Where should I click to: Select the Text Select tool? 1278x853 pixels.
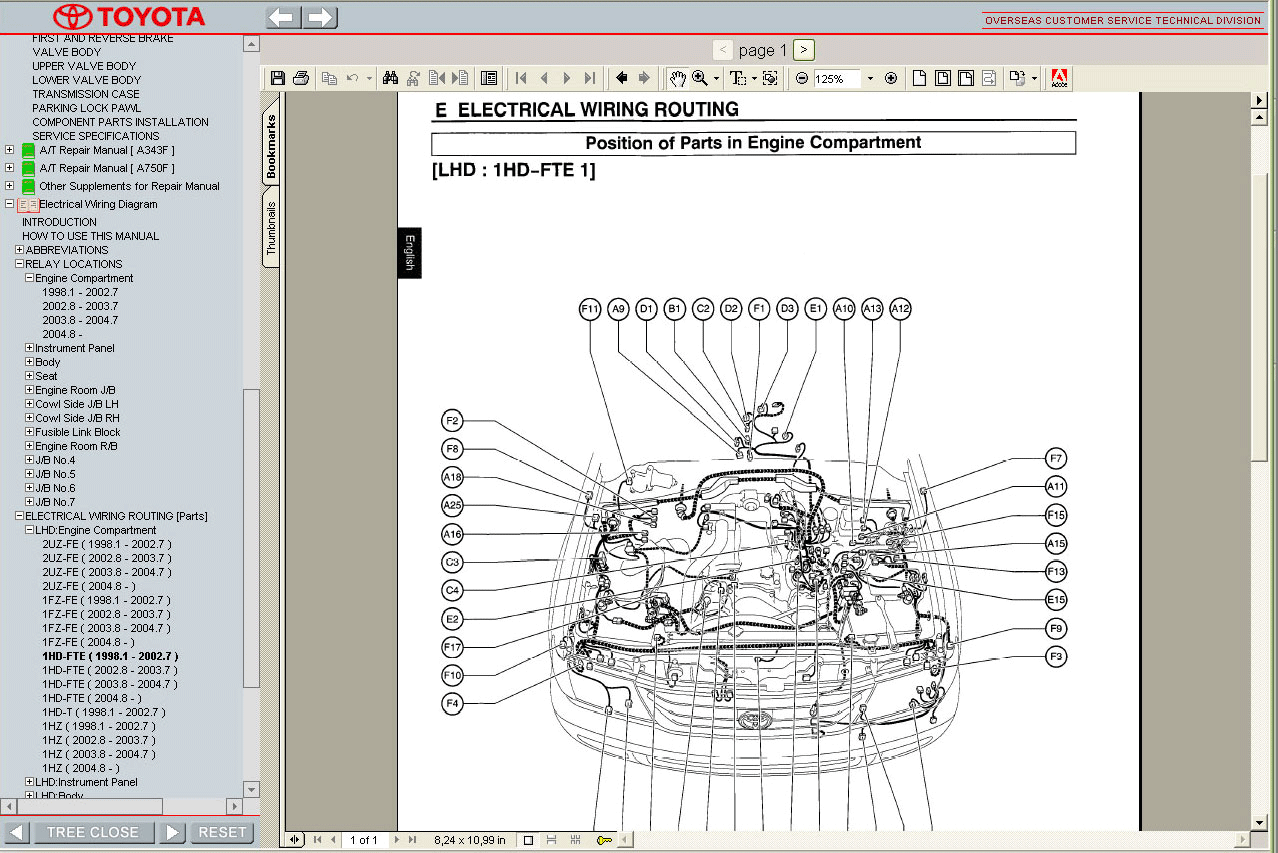738,78
